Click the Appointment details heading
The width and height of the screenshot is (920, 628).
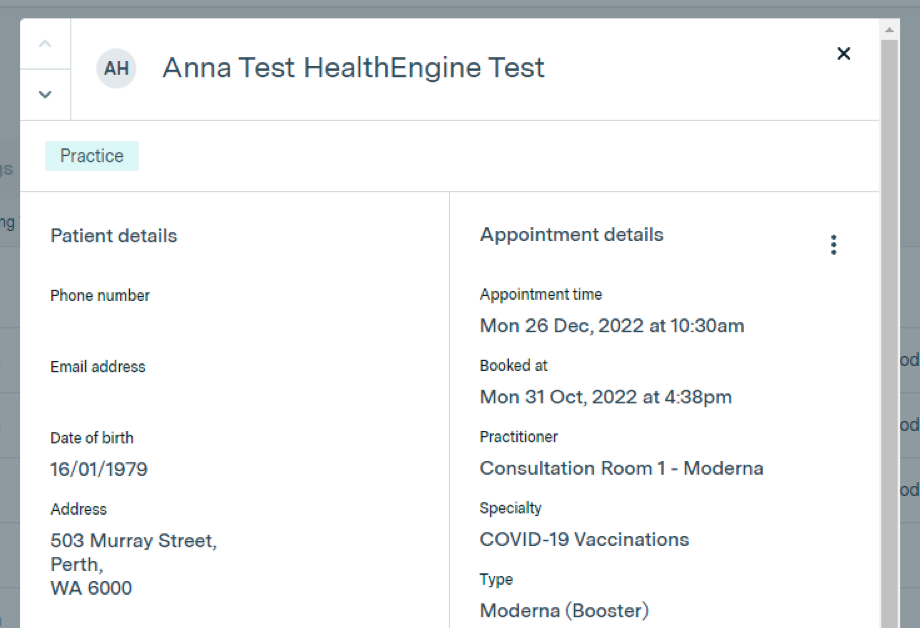click(571, 235)
